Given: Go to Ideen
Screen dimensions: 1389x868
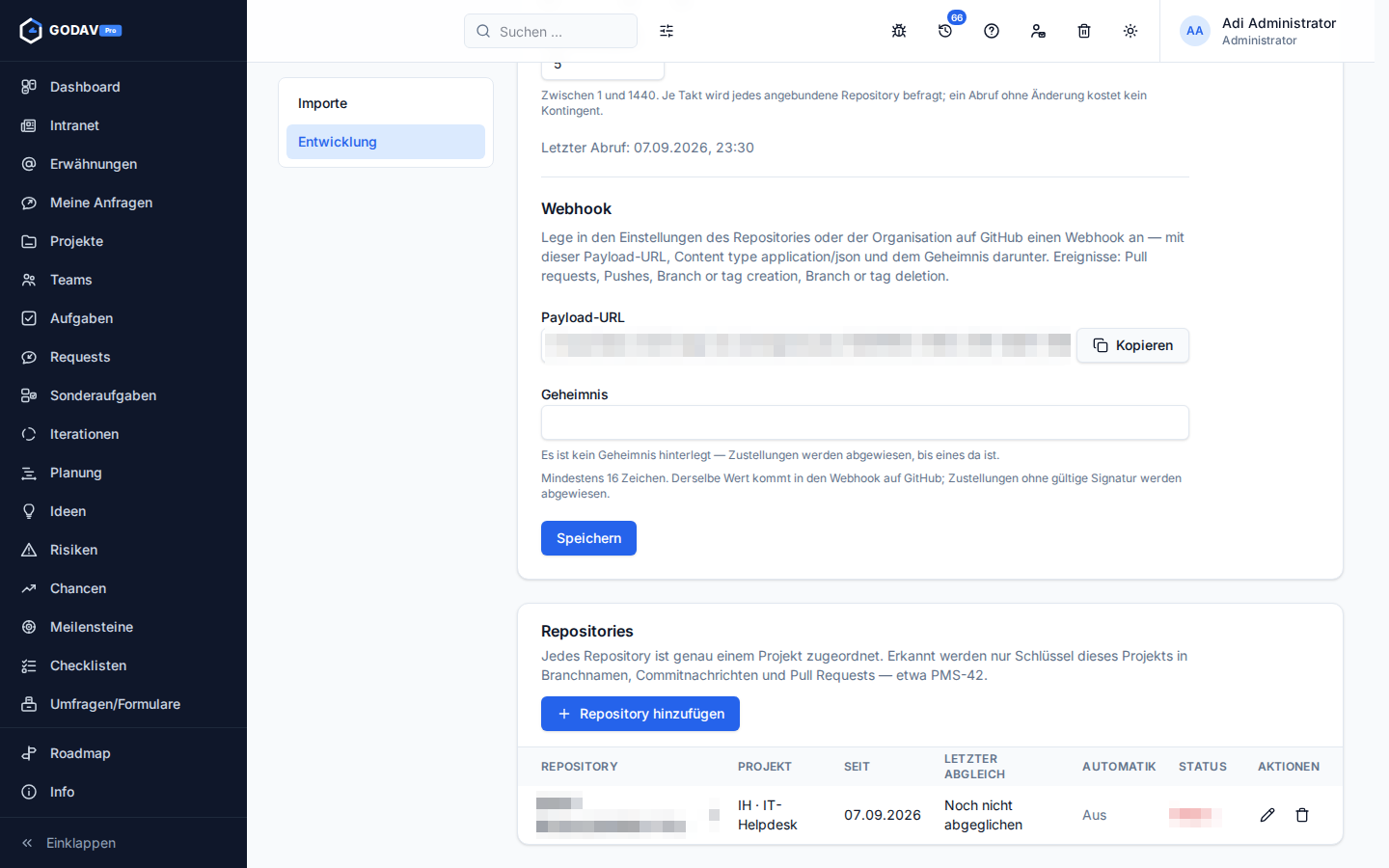Looking at the screenshot, I should (123, 511).
